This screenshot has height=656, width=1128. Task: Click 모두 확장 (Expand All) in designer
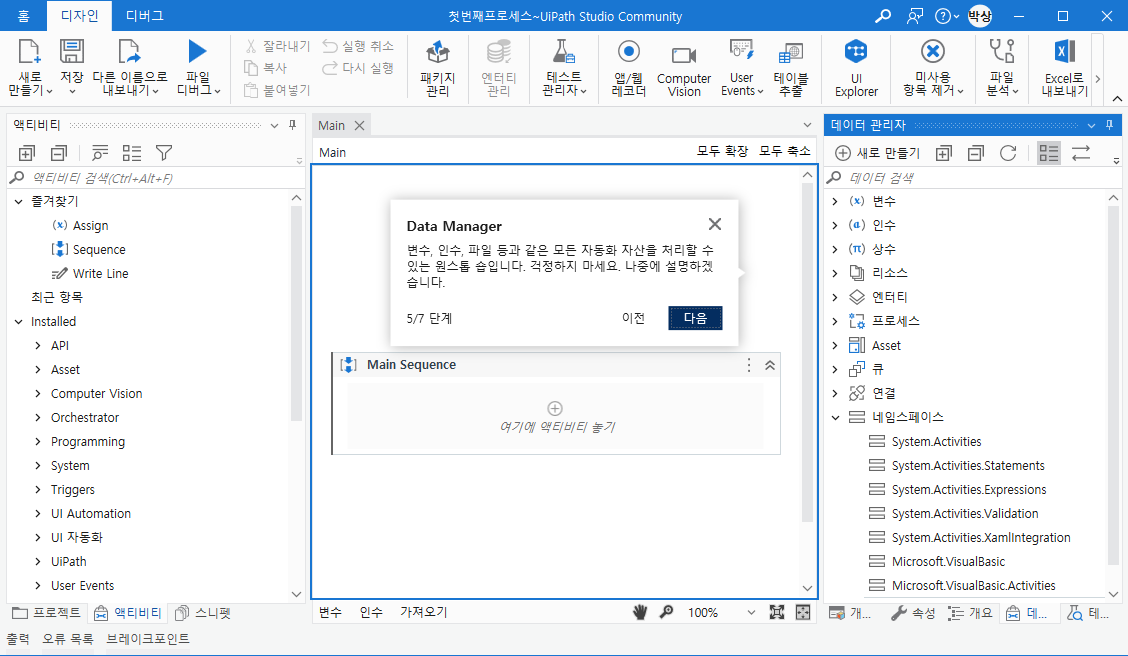722,151
